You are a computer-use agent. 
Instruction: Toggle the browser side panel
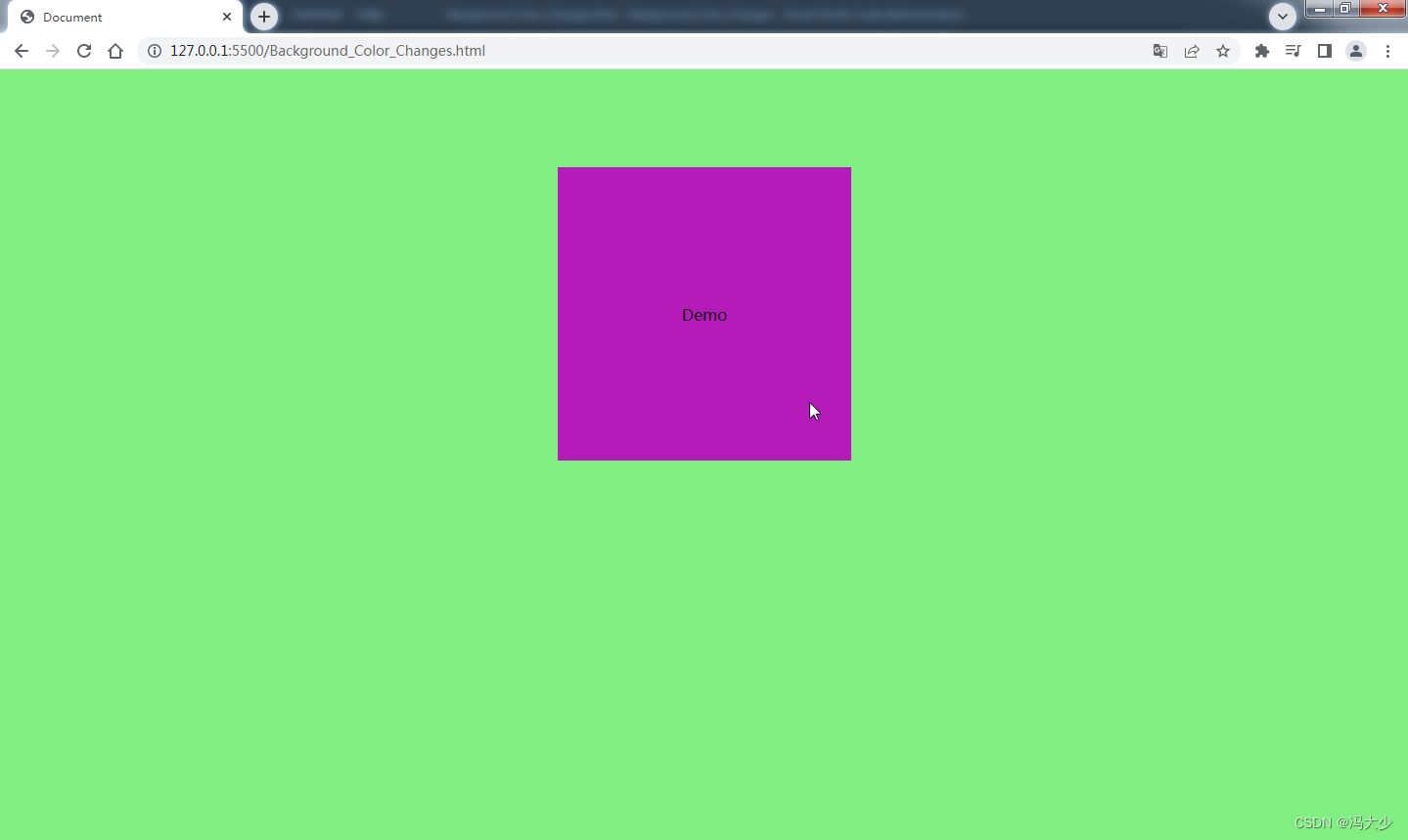(x=1325, y=51)
